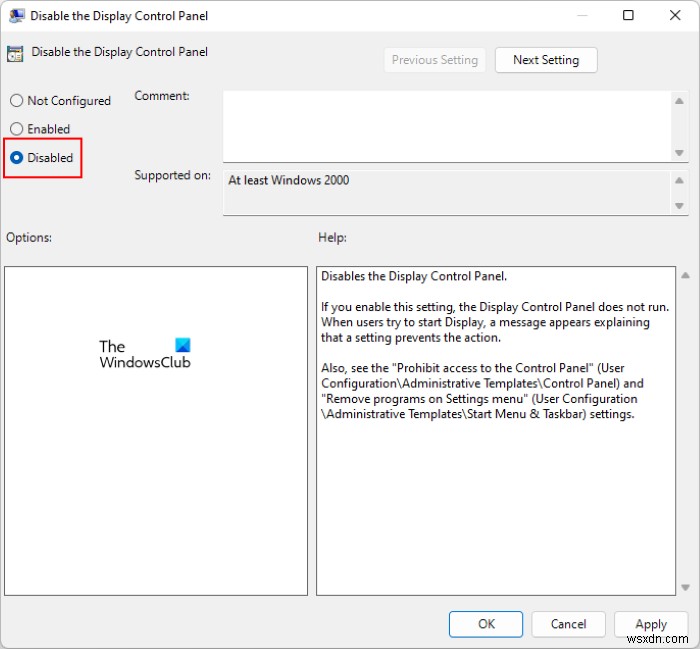The image size is (700, 649).
Task: Click the 'Supported on:' label
Action: [x=172, y=175]
